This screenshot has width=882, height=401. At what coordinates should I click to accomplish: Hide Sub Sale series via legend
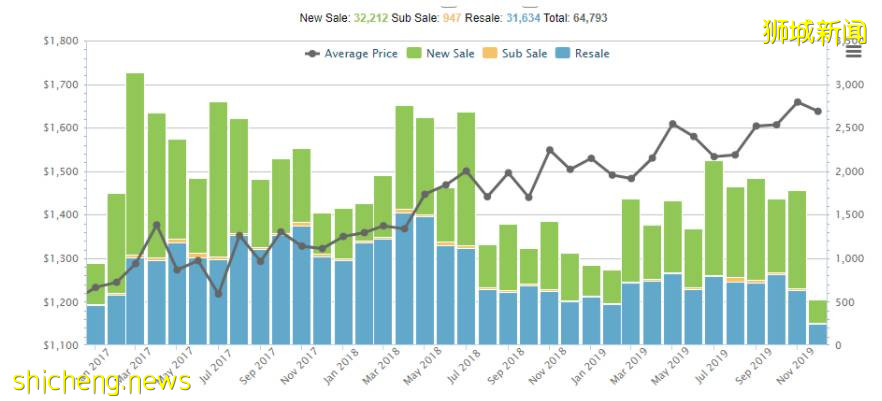(x=523, y=54)
